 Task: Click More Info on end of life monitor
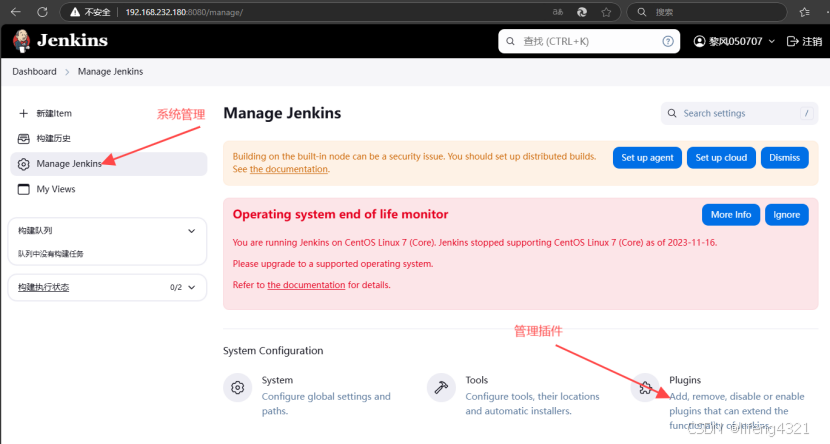click(731, 215)
